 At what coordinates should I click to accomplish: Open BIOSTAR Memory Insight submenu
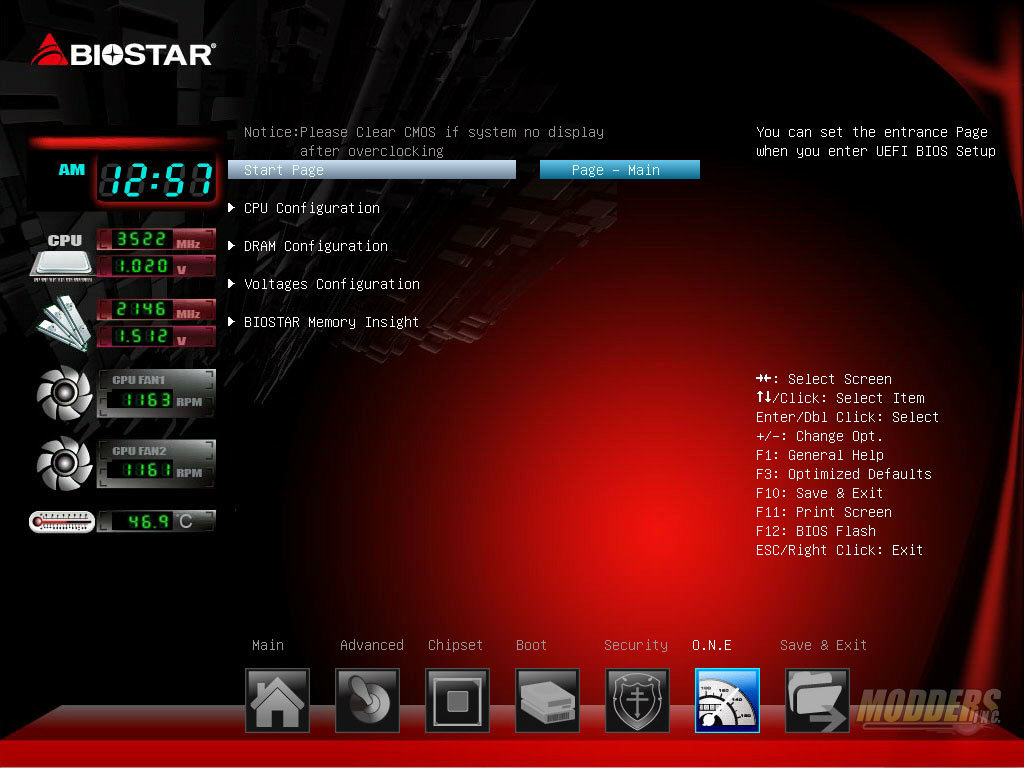[x=331, y=321]
